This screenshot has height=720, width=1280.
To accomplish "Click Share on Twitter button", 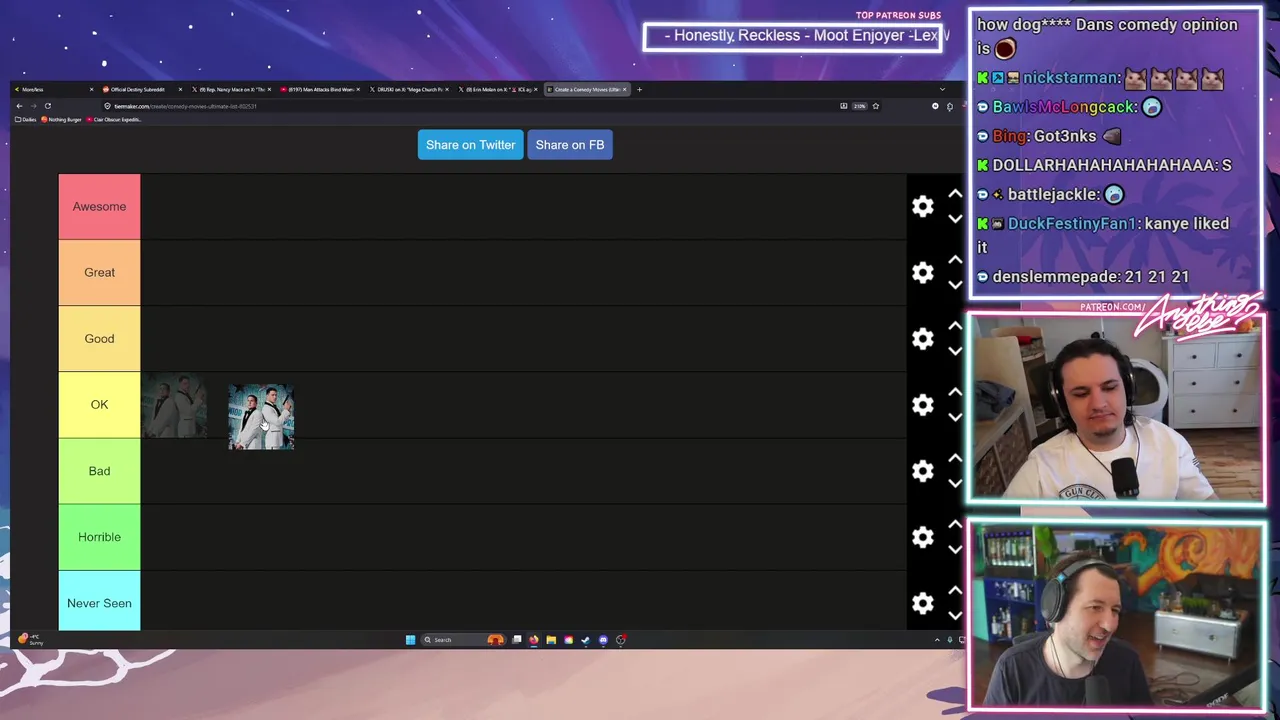I will (470, 145).
